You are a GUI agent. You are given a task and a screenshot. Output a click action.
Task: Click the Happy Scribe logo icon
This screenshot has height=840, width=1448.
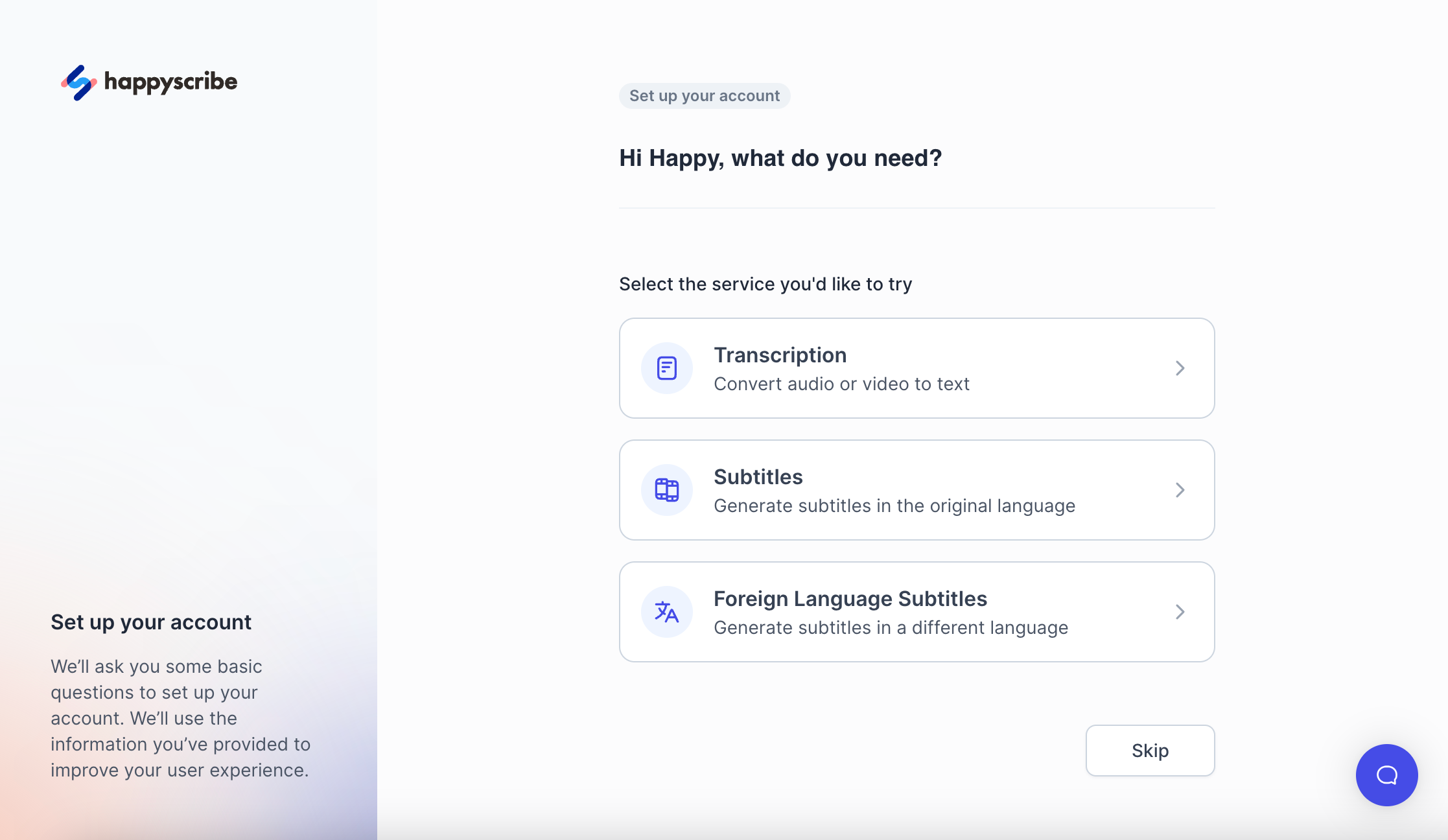click(79, 82)
